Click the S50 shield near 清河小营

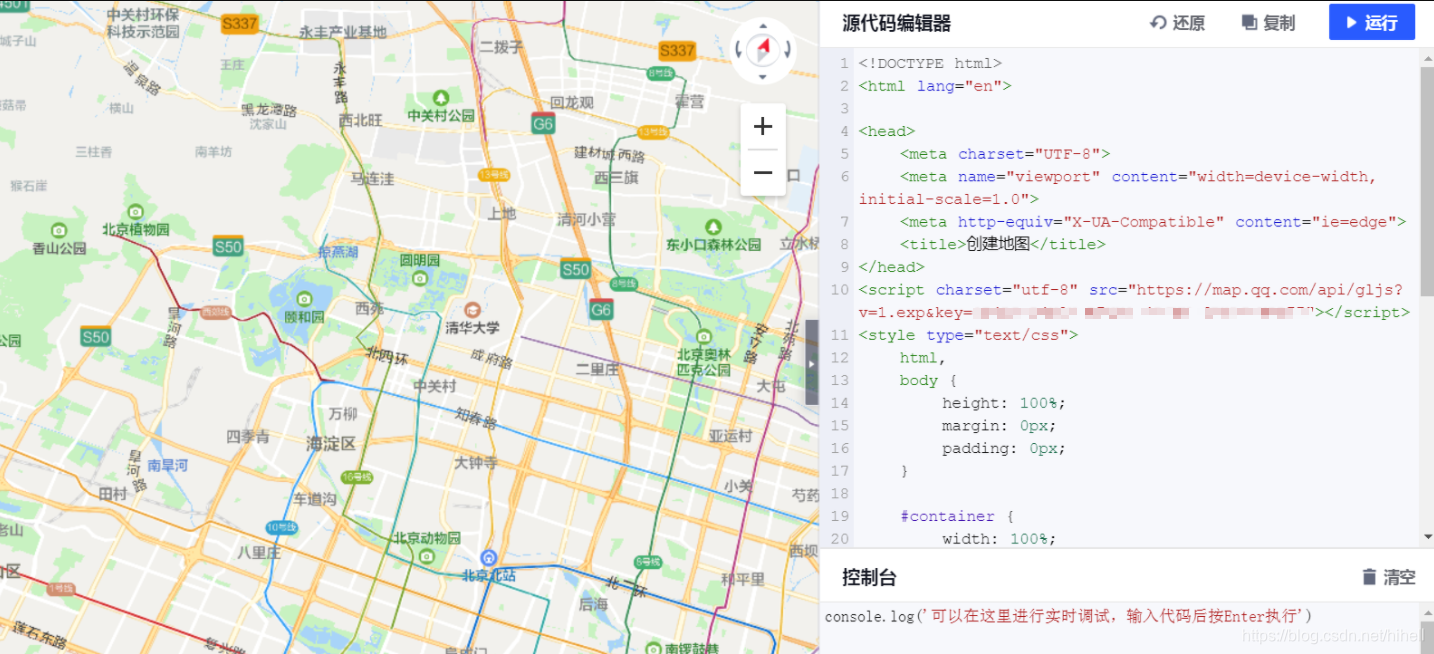pos(575,269)
